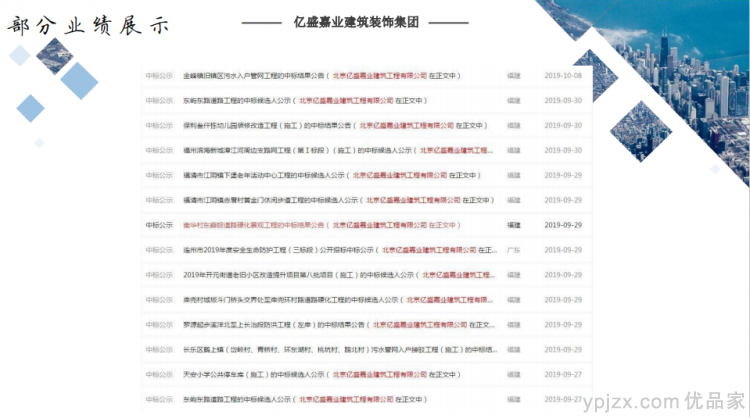Open the 防洪工程（左岸）result announcement
The height and width of the screenshot is (418, 750).
tap(339, 324)
